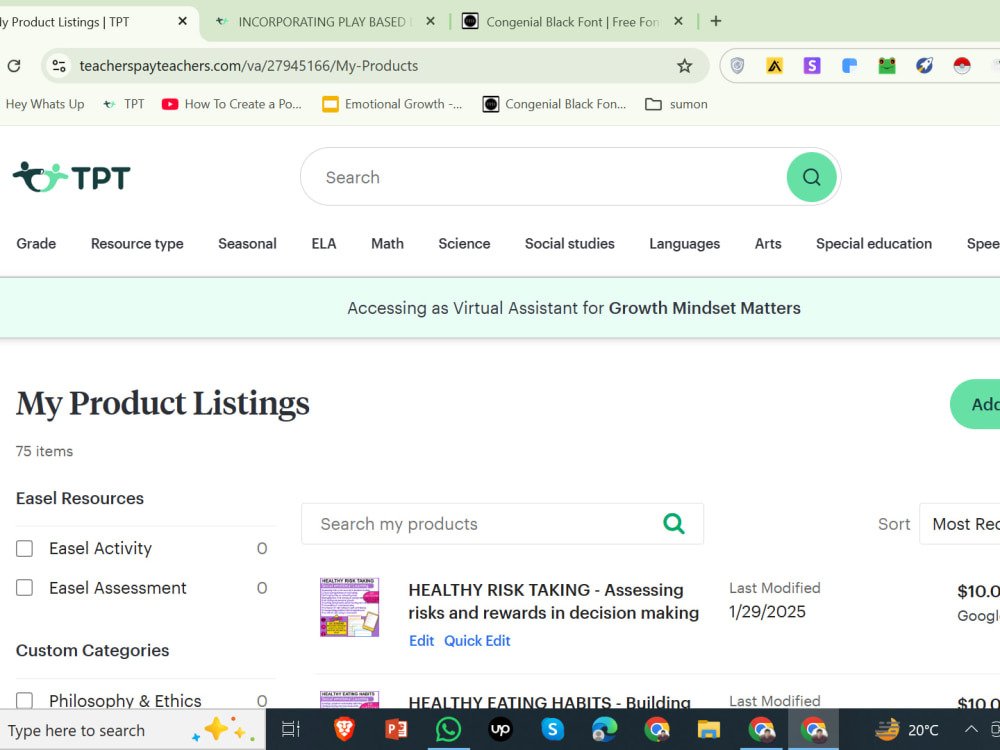Open Microsoft Edge from the taskbar
The height and width of the screenshot is (750, 1000).
point(605,729)
